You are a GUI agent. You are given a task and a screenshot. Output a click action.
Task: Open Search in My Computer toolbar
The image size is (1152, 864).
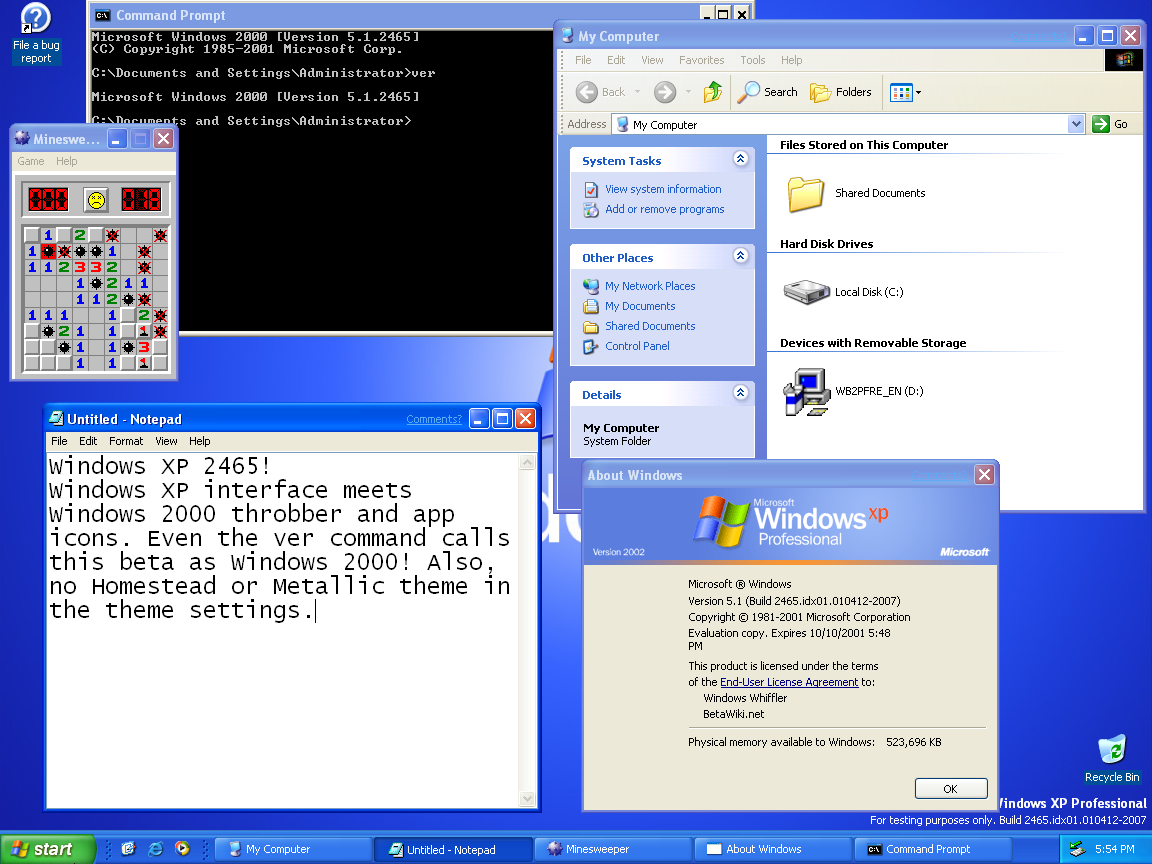[x=767, y=92]
